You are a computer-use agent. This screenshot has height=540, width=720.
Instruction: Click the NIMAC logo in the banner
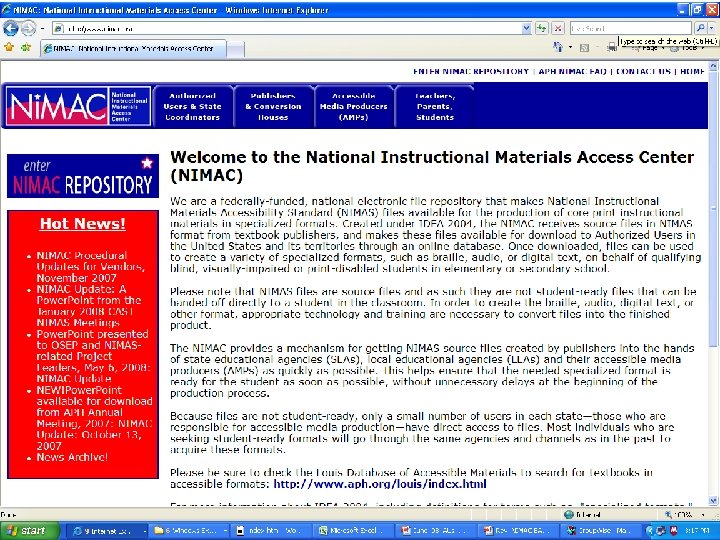[78, 106]
